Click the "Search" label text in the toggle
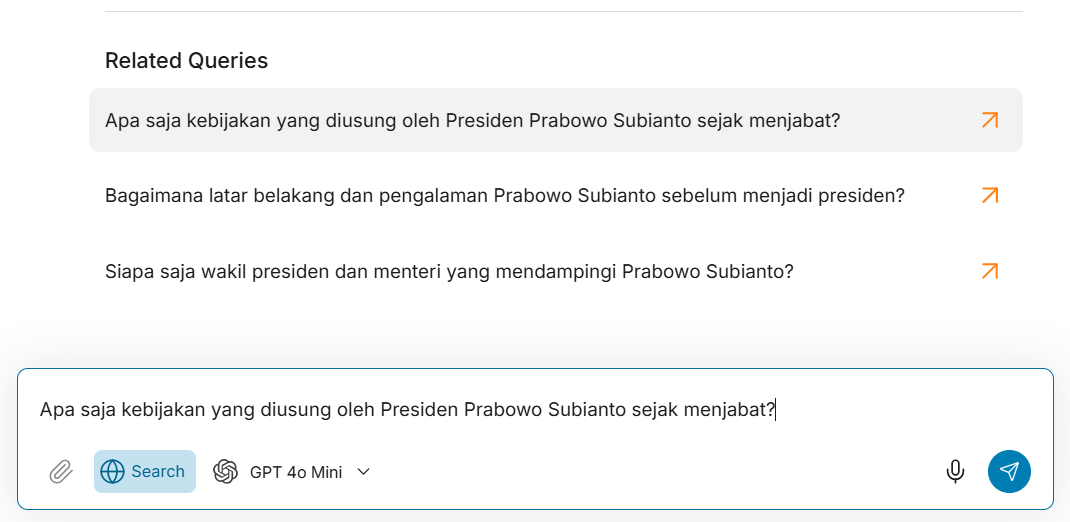 (x=158, y=472)
